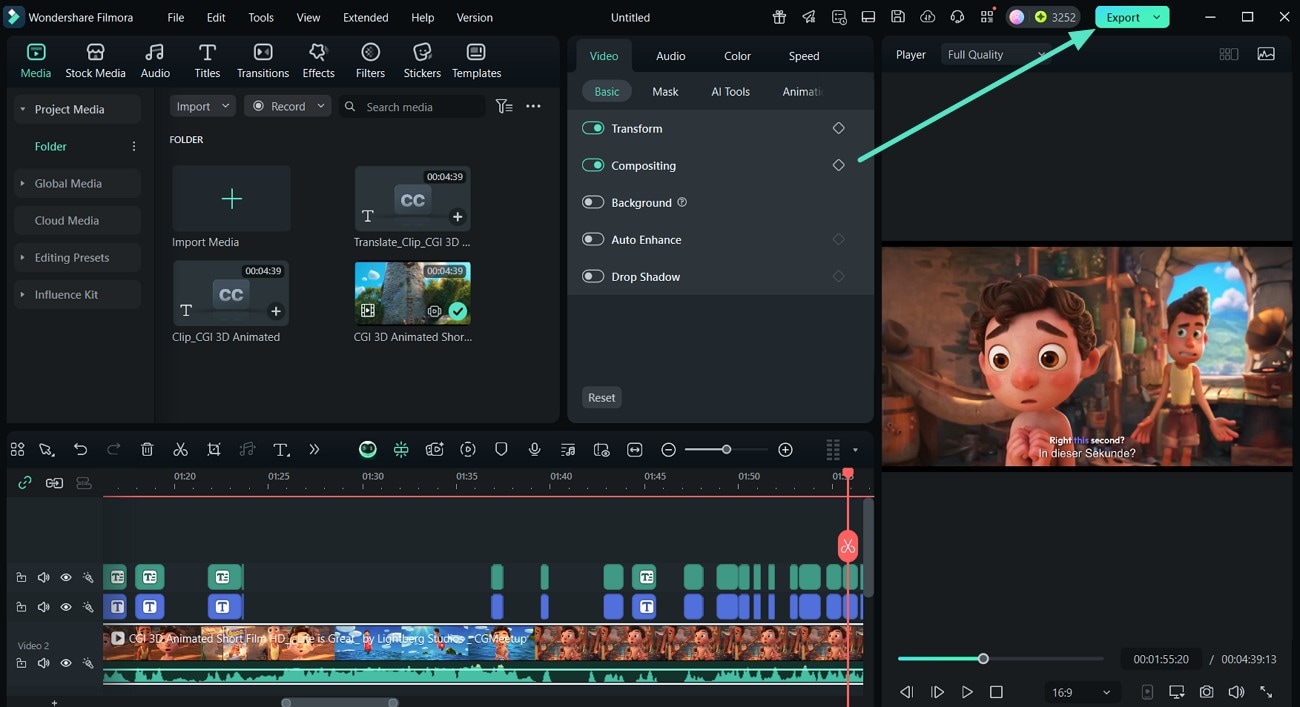This screenshot has width=1300, height=707.
Task: Open the Tools menu
Action: coord(261,17)
